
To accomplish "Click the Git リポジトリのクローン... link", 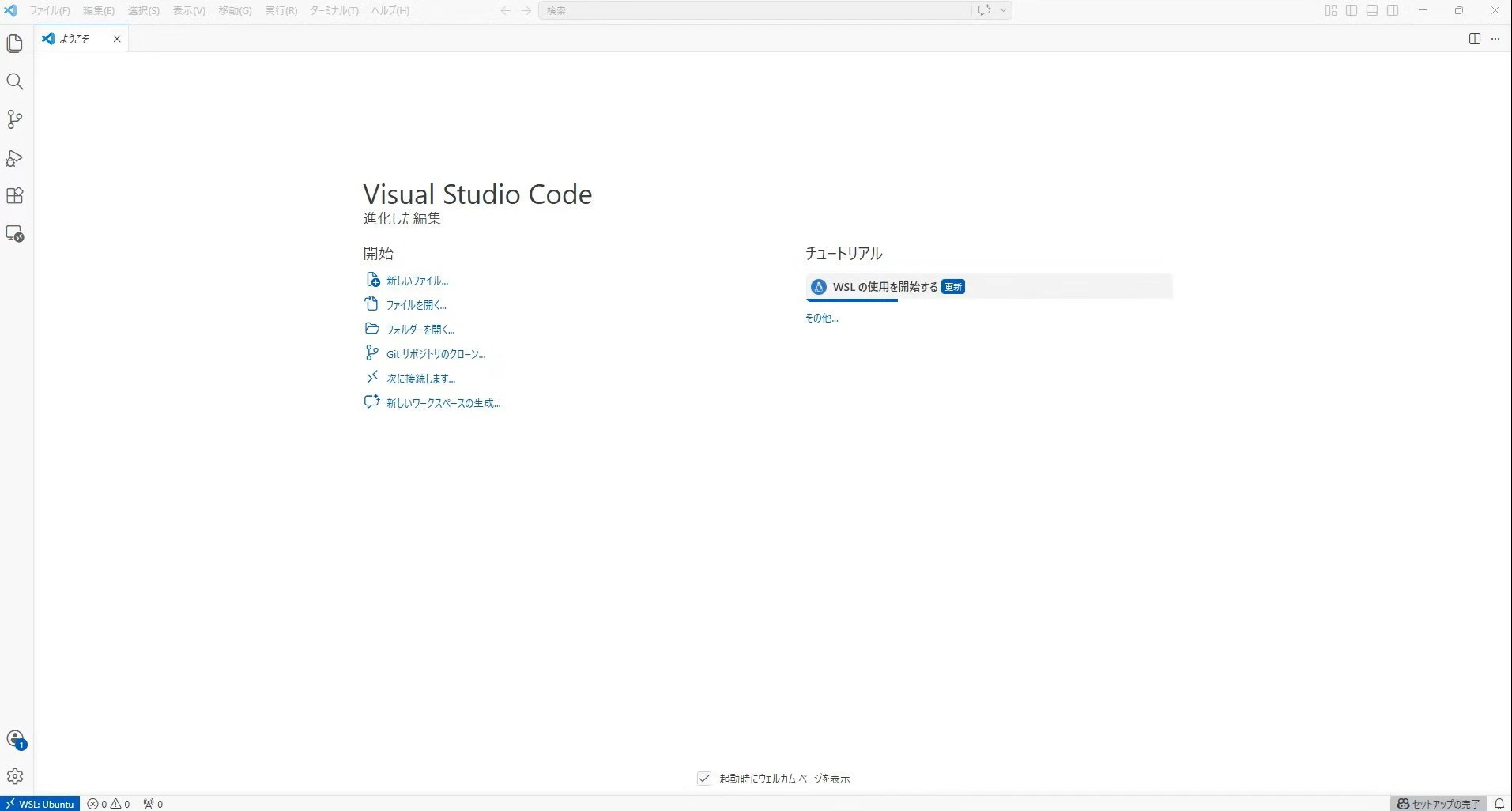I will [436, 354].
